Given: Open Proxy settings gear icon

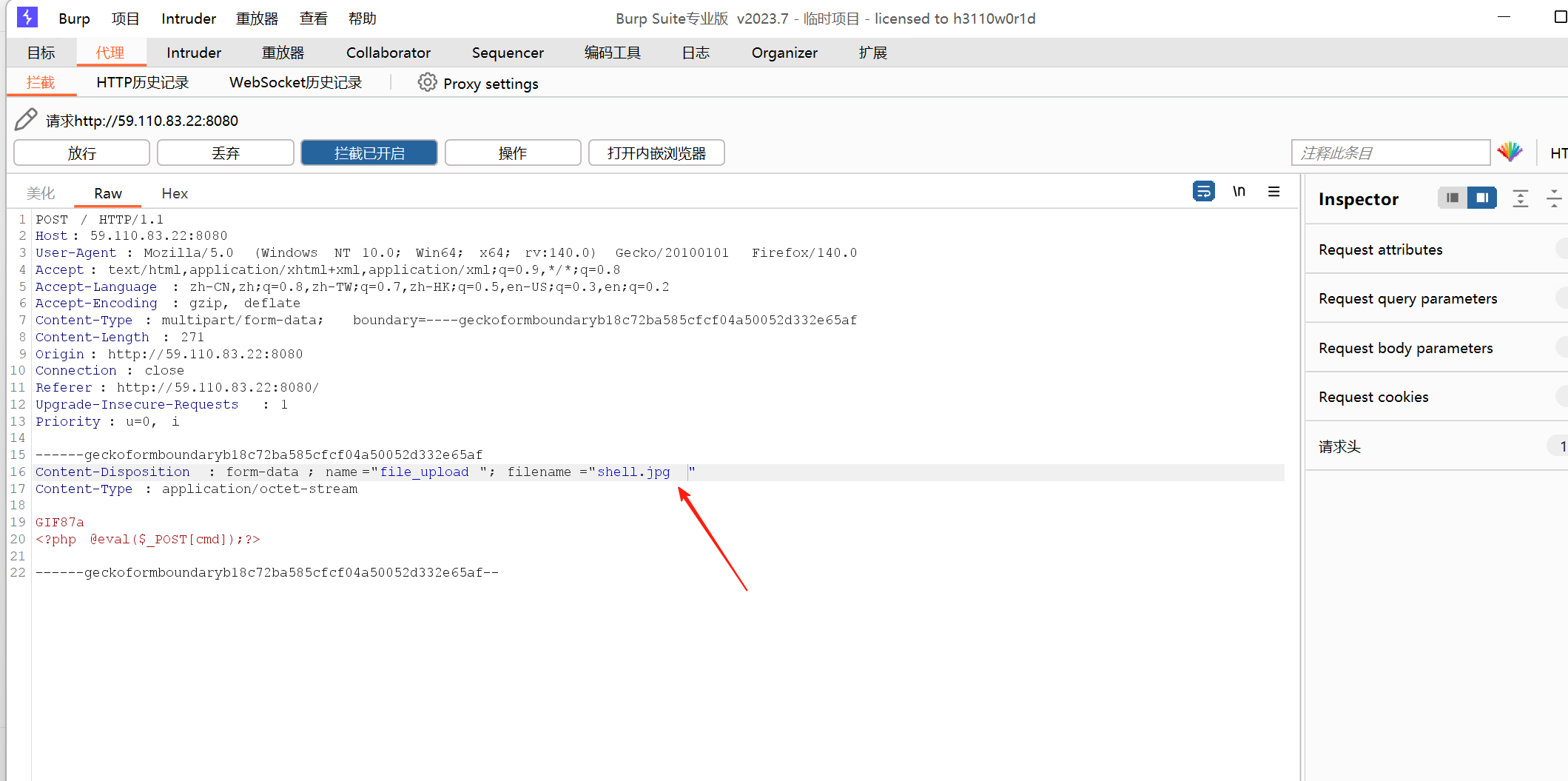Looking at the screenshot, I should click(427, 82).
